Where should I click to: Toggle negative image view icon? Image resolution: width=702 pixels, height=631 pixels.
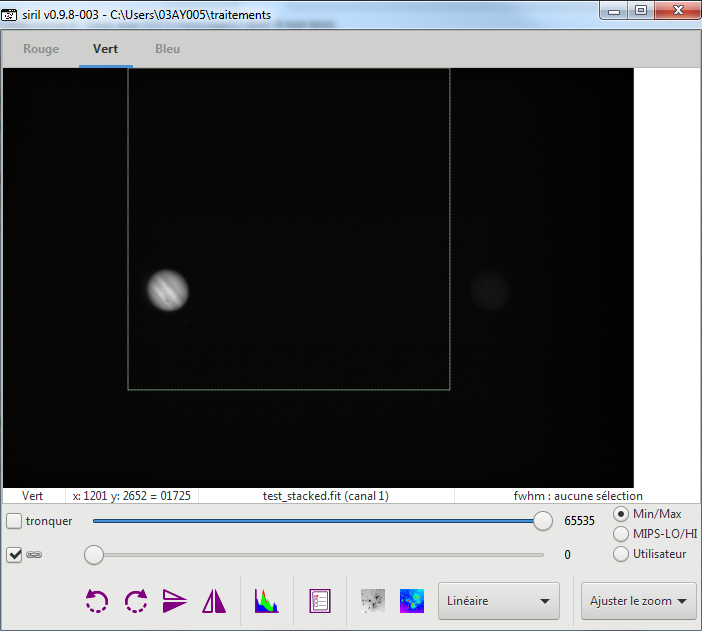[x=372, y=601]
